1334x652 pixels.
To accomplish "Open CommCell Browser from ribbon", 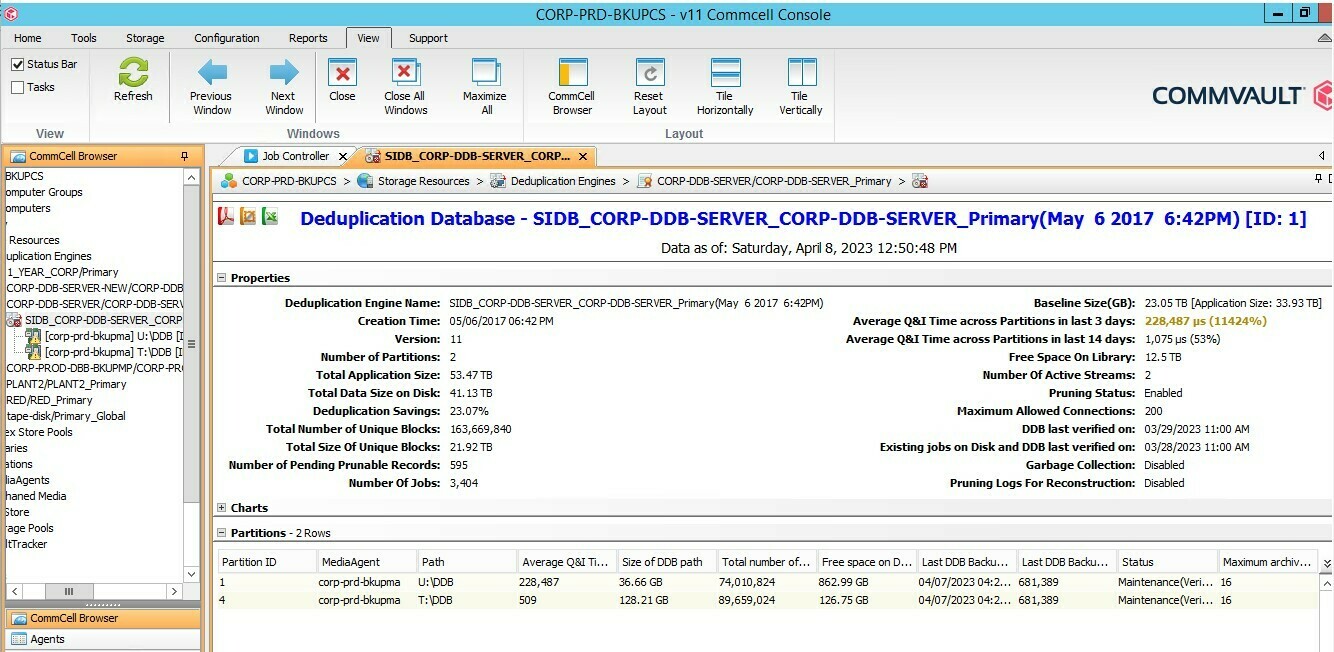I will pyautogui.click(x=572, y=72).
